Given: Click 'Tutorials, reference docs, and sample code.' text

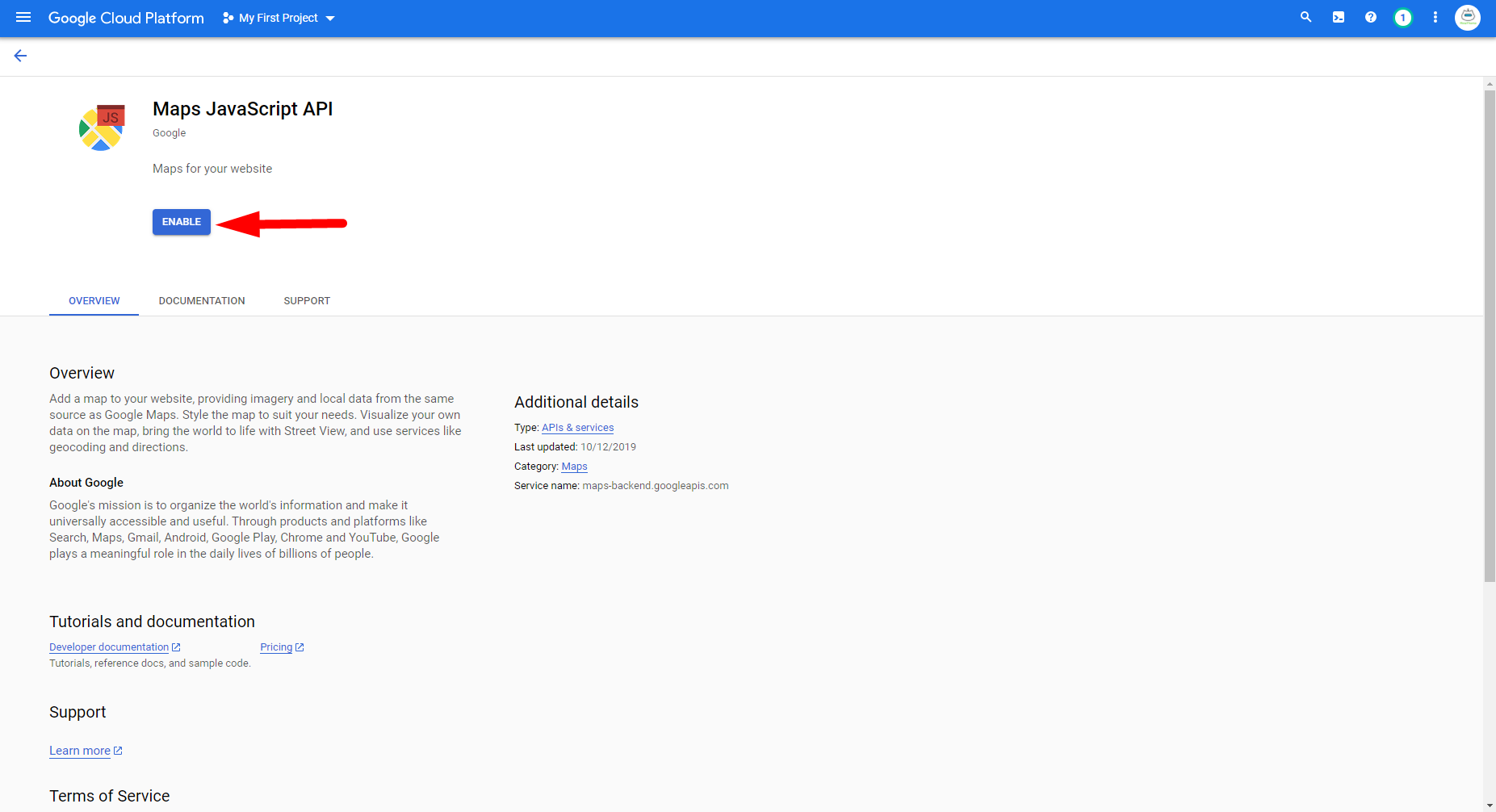Looking at the screenshot, I should tap(150, 663).
